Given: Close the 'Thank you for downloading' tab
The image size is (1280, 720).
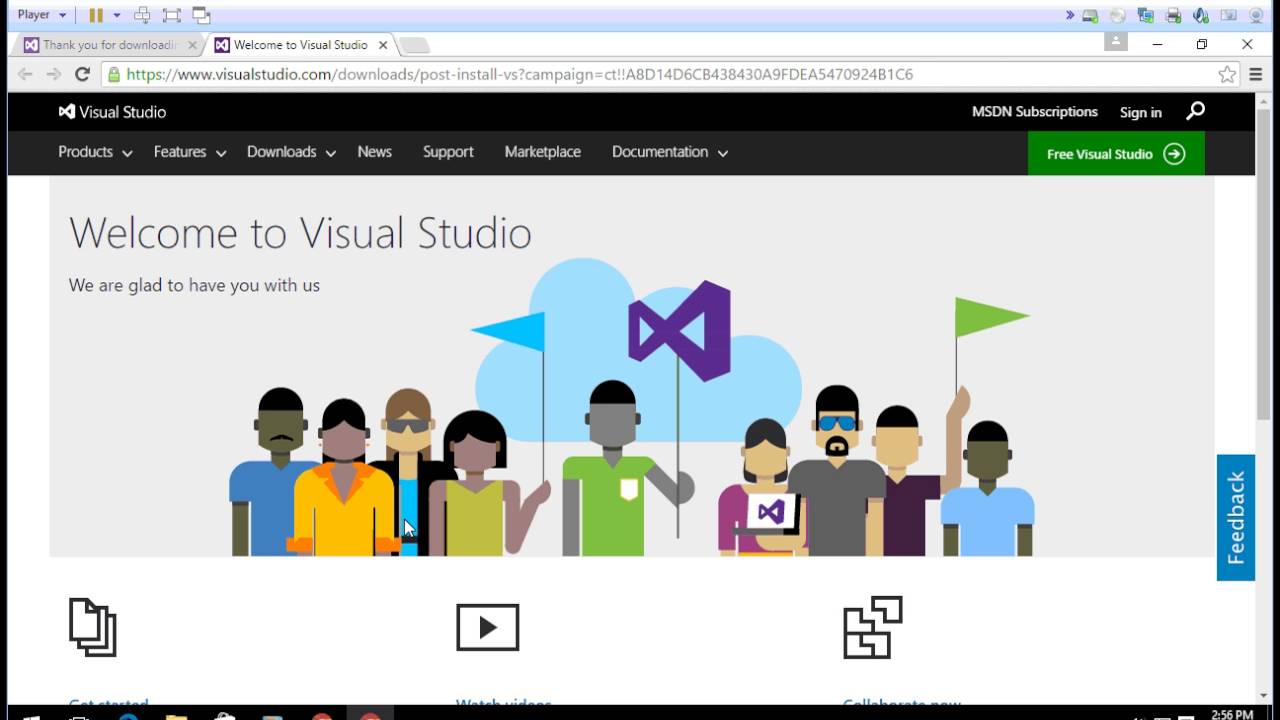Looking at the screenshot, I should coord(190,45).
